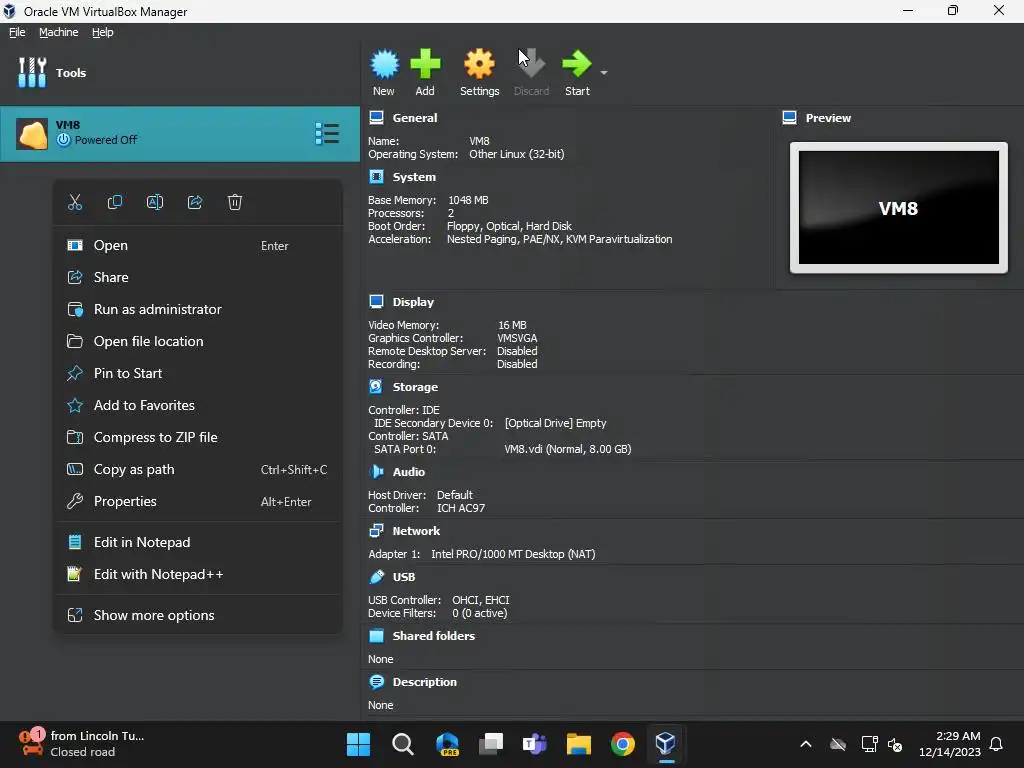This screenshot has width=1024, height=768.
Task: Click the VM8 preview thumbnail
Action: coord(899,208)
